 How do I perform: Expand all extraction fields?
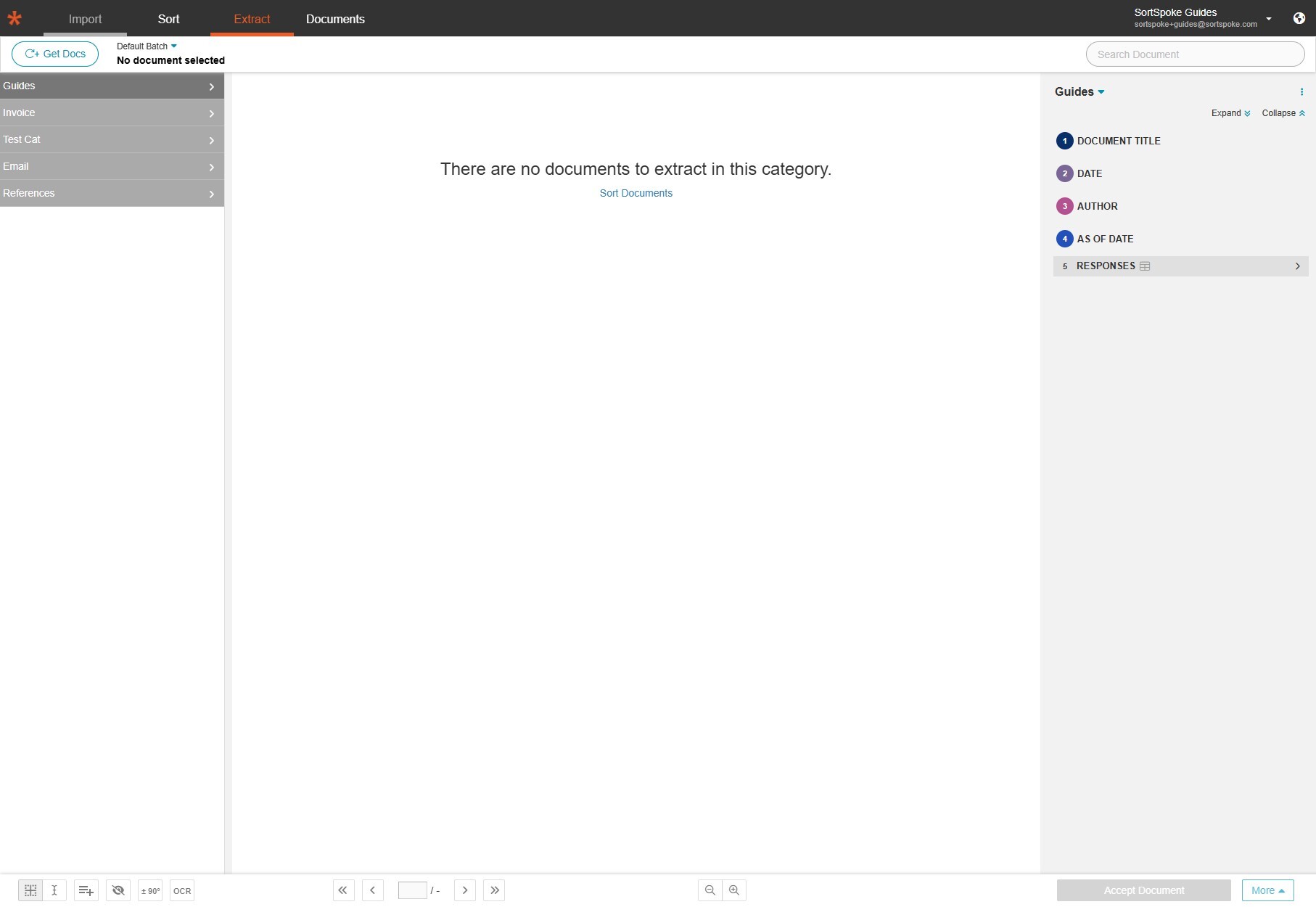click(x=1230, y=113)
